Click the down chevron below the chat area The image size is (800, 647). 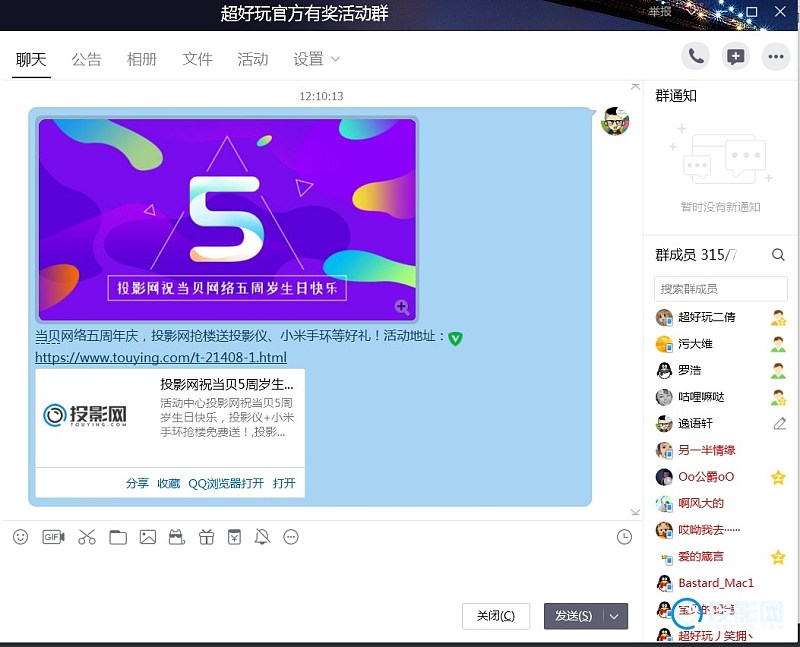(x=635, y=512)
